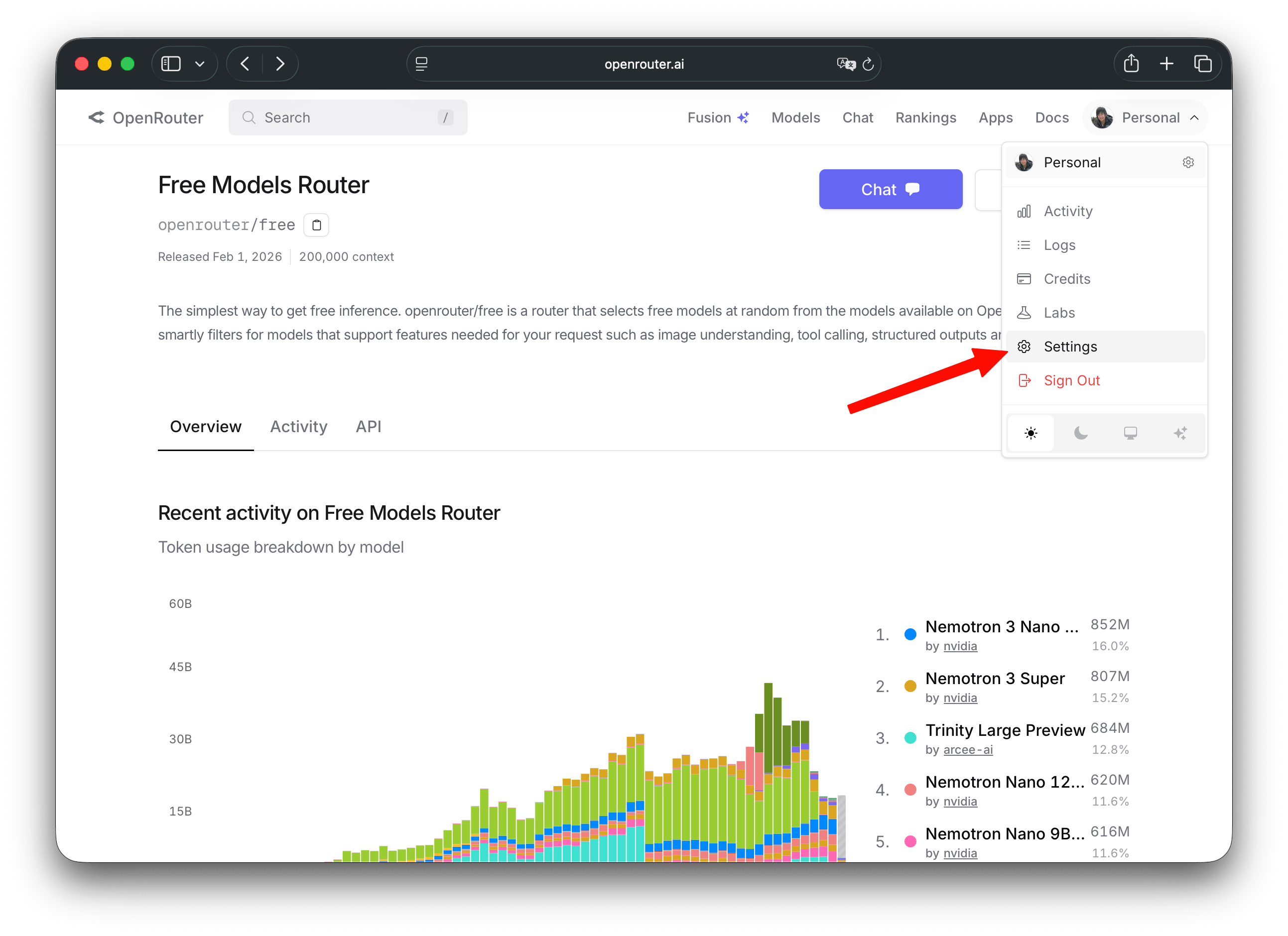Click the gear icon beside Personal
This screenshot has height=936, width=1288.
point(1187,163)
